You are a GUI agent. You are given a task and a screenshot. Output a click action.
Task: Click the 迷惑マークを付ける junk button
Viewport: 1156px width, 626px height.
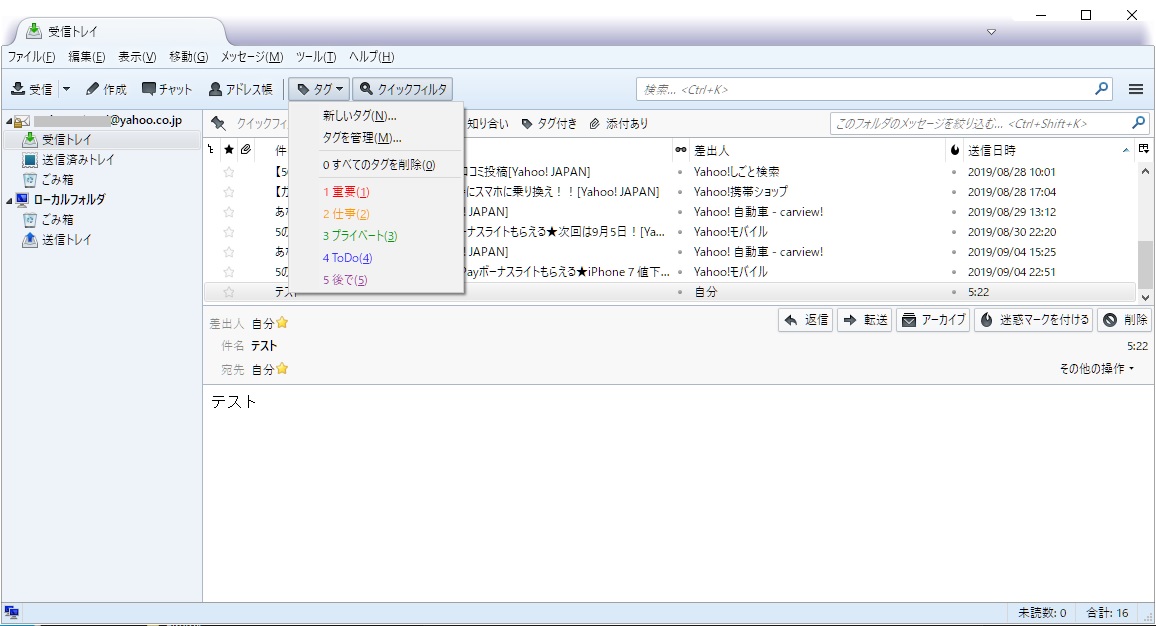tap(1032, 320)
